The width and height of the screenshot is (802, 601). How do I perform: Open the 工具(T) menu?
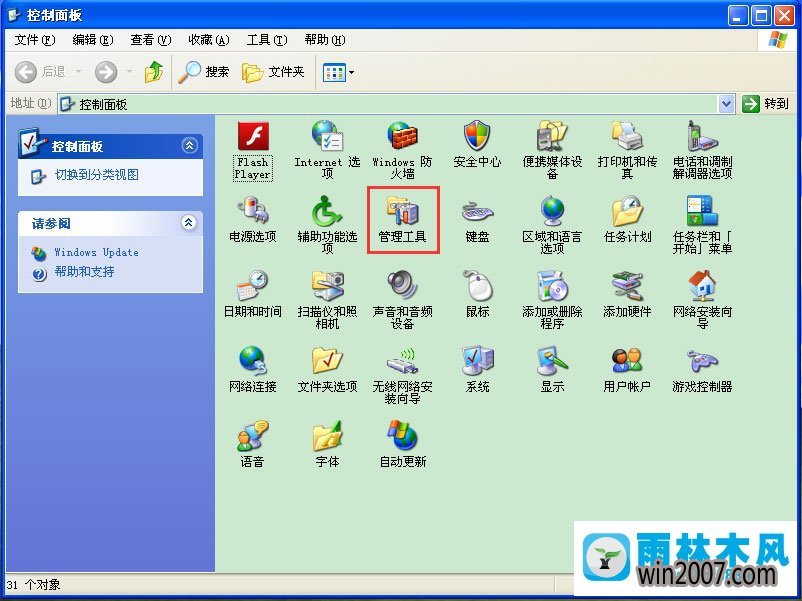pos(266,40)
